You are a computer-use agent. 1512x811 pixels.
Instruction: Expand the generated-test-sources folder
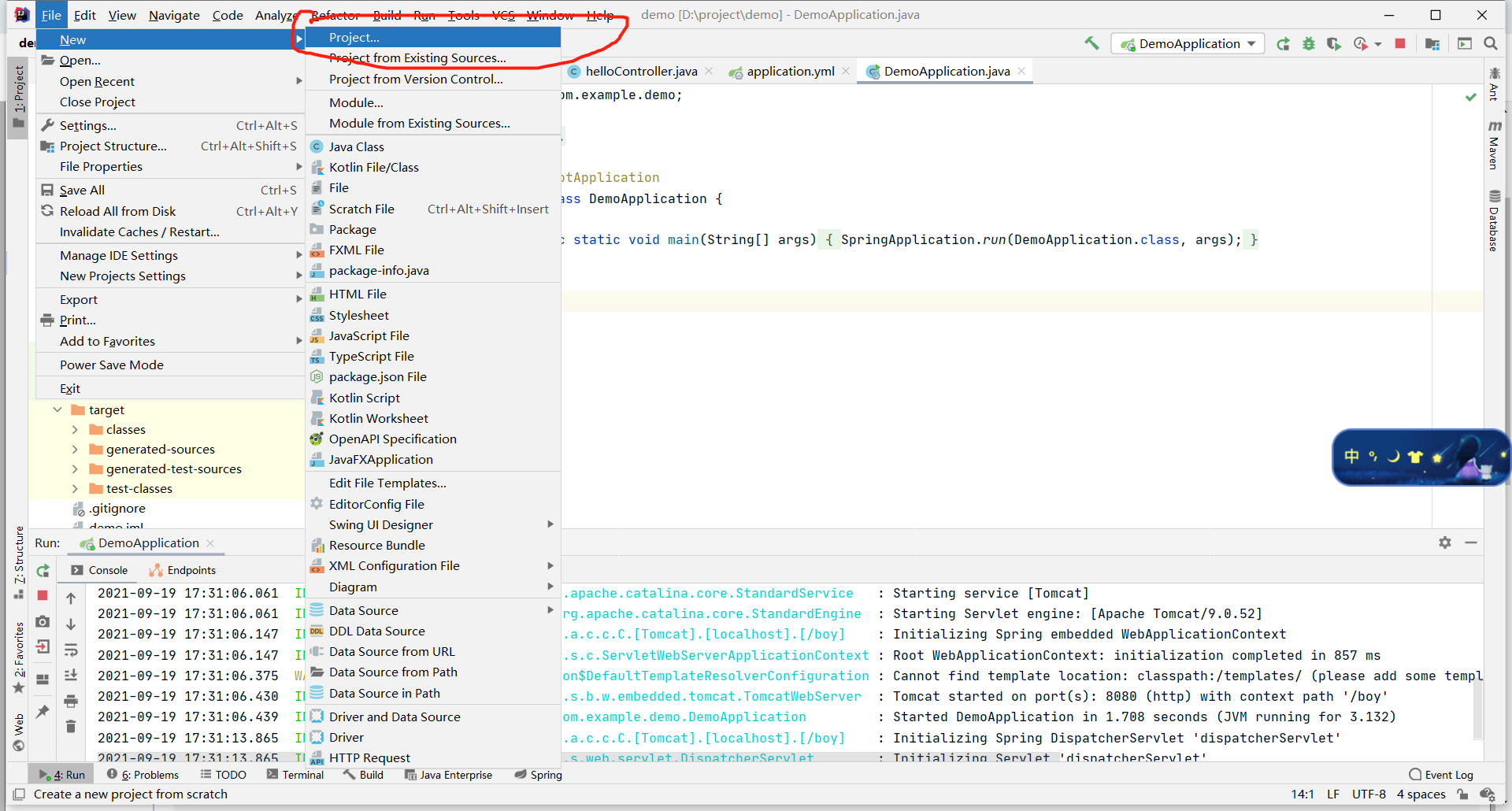pyautogui.click(x=75, y=469)
